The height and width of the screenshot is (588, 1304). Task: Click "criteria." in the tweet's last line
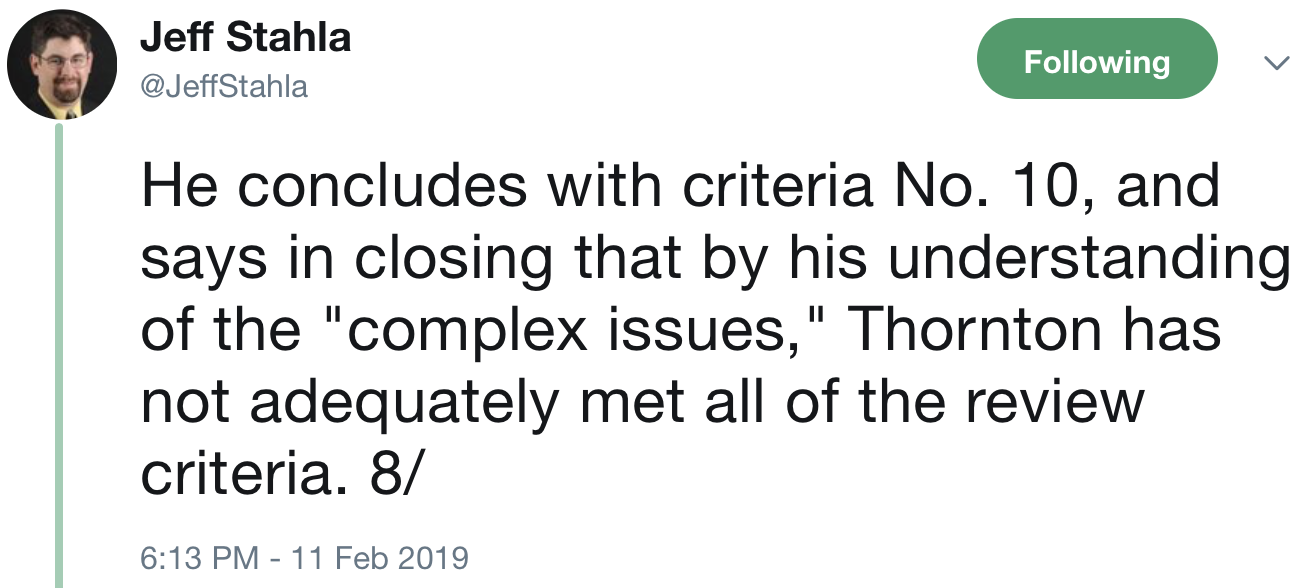tap(247, 474)
